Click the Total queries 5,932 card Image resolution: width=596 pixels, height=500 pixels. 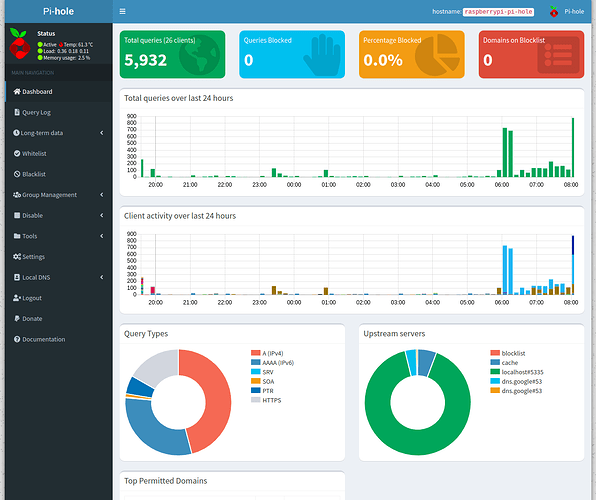pos(173,54)
